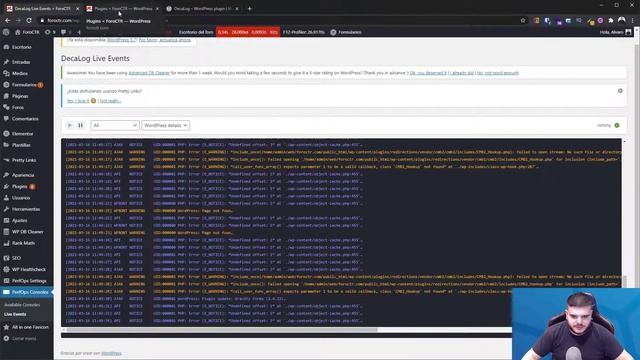Image resolution: width=640 pixels, height=360 pixels.
Task: Open the F12-Profiler admin bar item
Action: (304, 32)
